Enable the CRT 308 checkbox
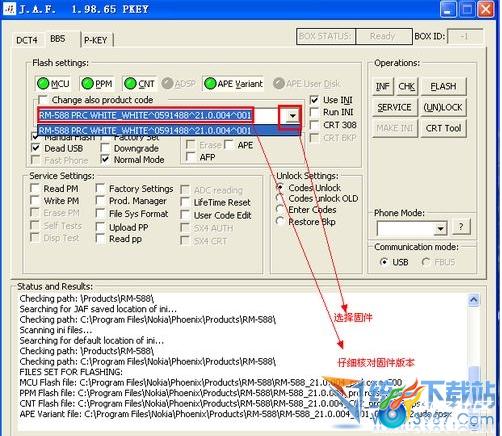 (x=314, y=125)
